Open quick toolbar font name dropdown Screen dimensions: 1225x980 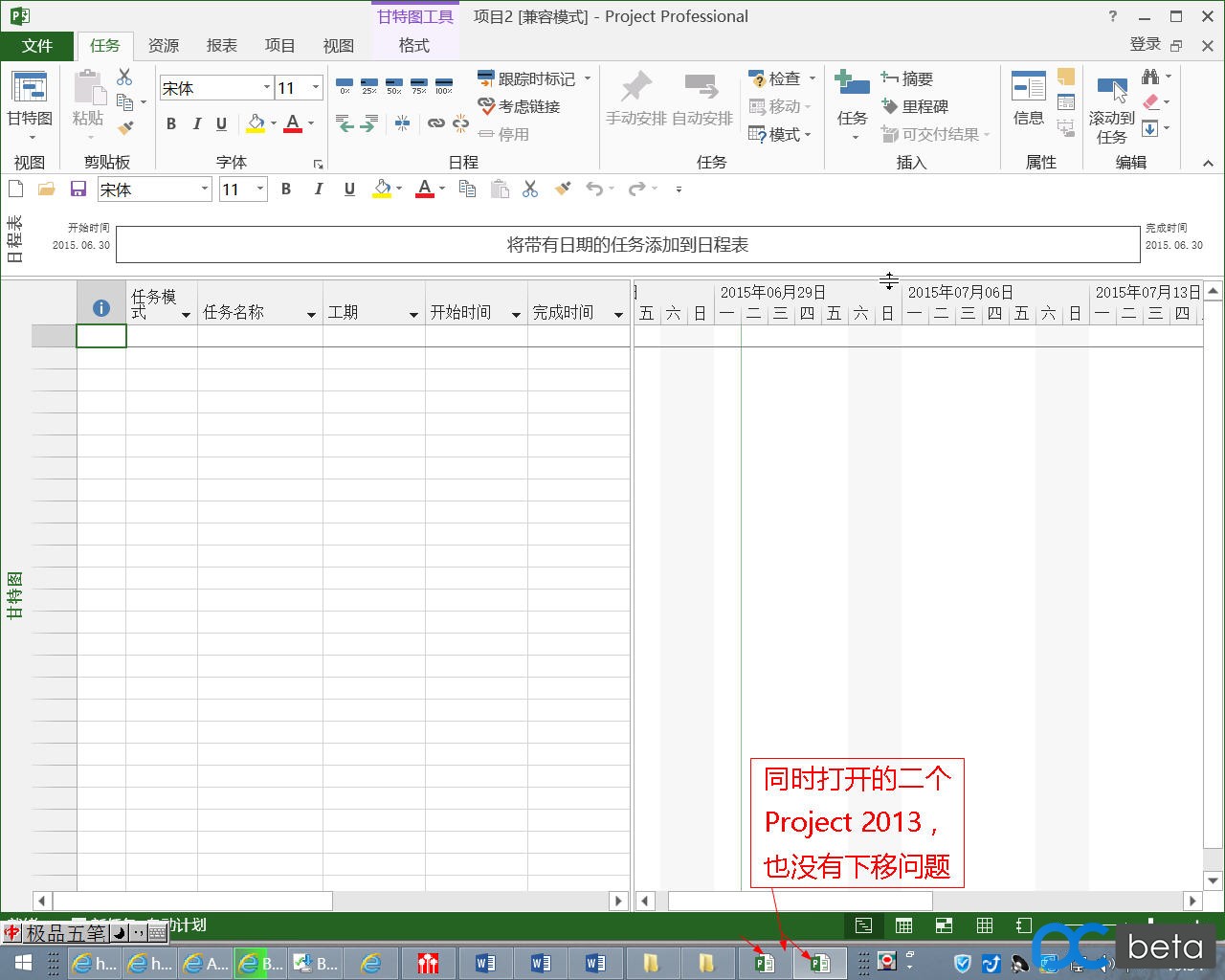(x=204, y=189)
